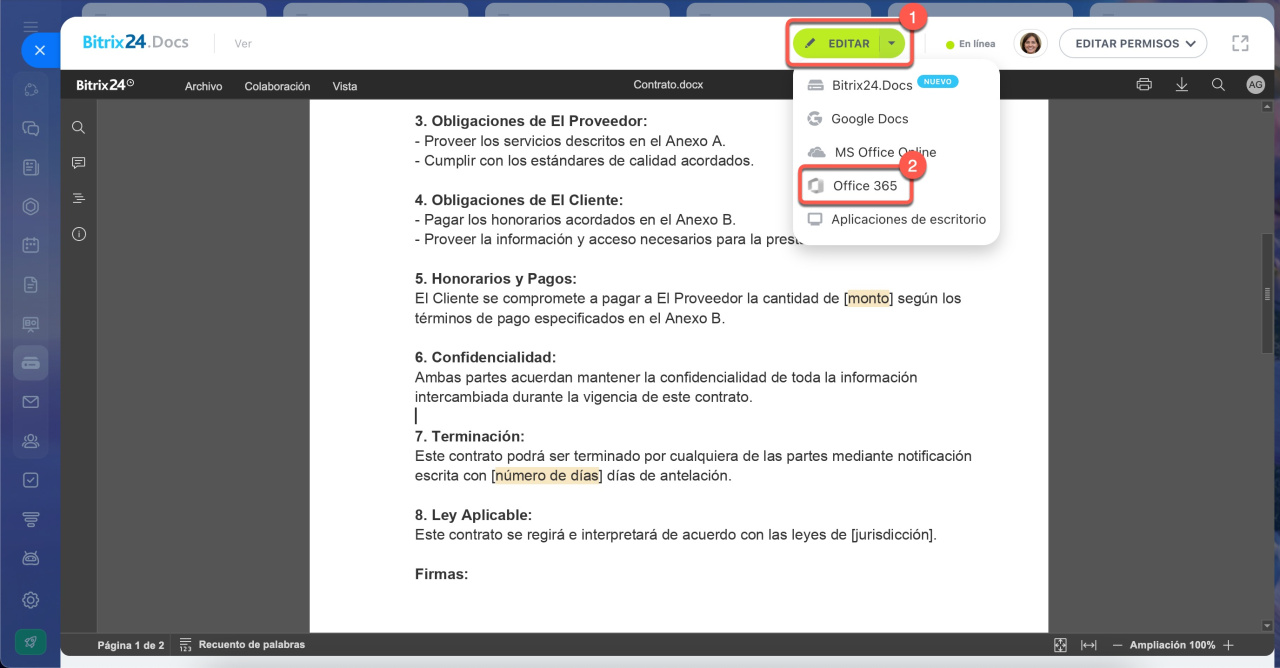The height and width of the screenshot is (668, 1280).
Task: Open the robot icon in the left sidebar
Action: click(31, 558)
